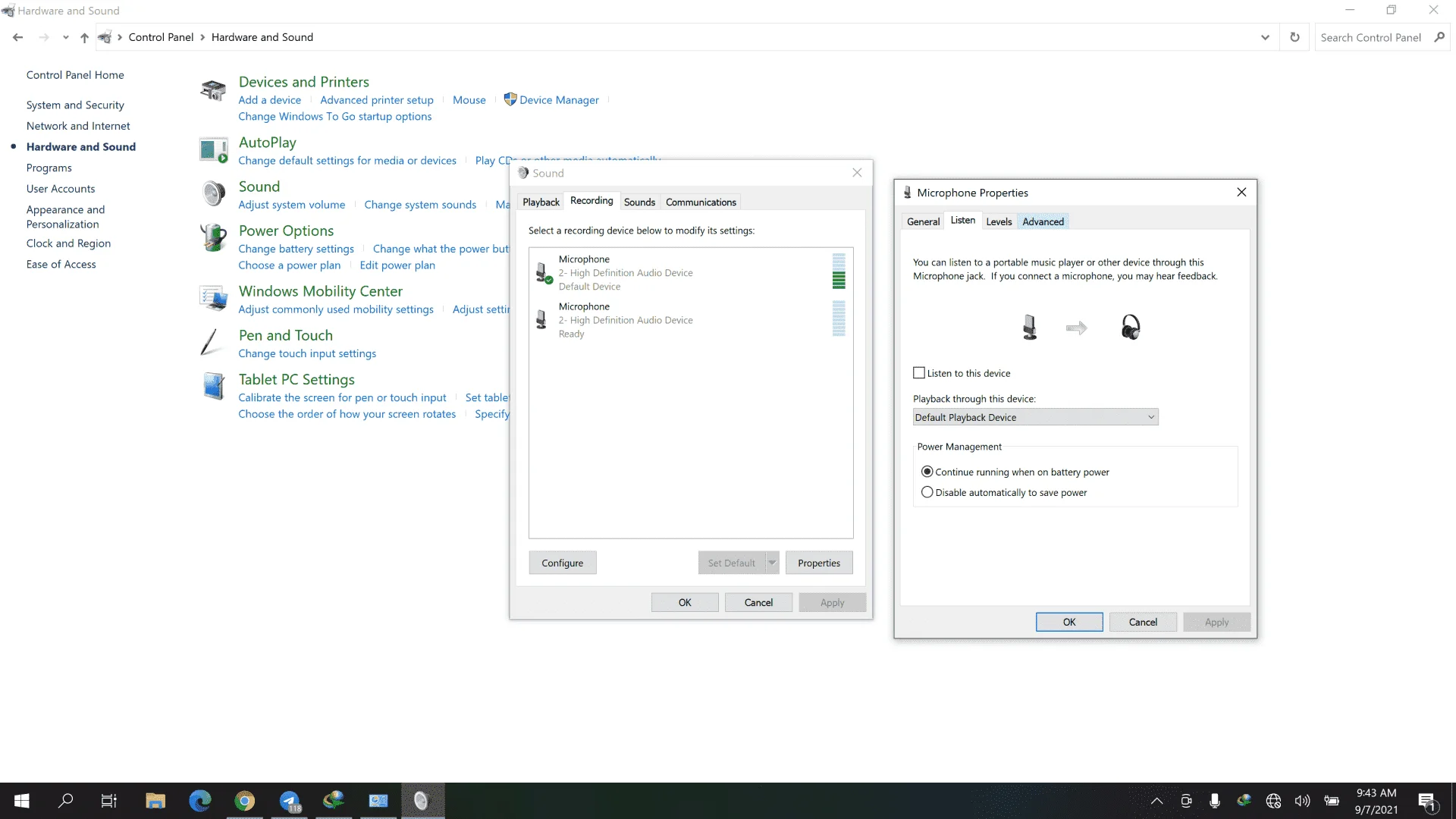Switch to General tab in Microphone Properties
Viewport: 1456px width, 819px height.
click(923, 221)
